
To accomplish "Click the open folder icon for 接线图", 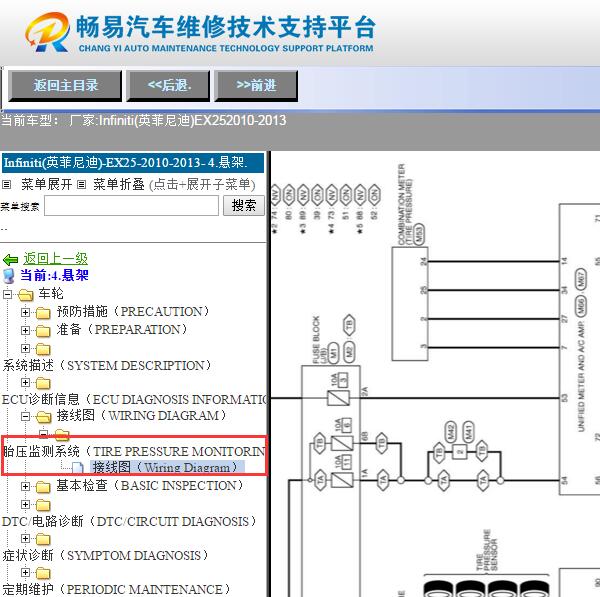I will (44, 416).
